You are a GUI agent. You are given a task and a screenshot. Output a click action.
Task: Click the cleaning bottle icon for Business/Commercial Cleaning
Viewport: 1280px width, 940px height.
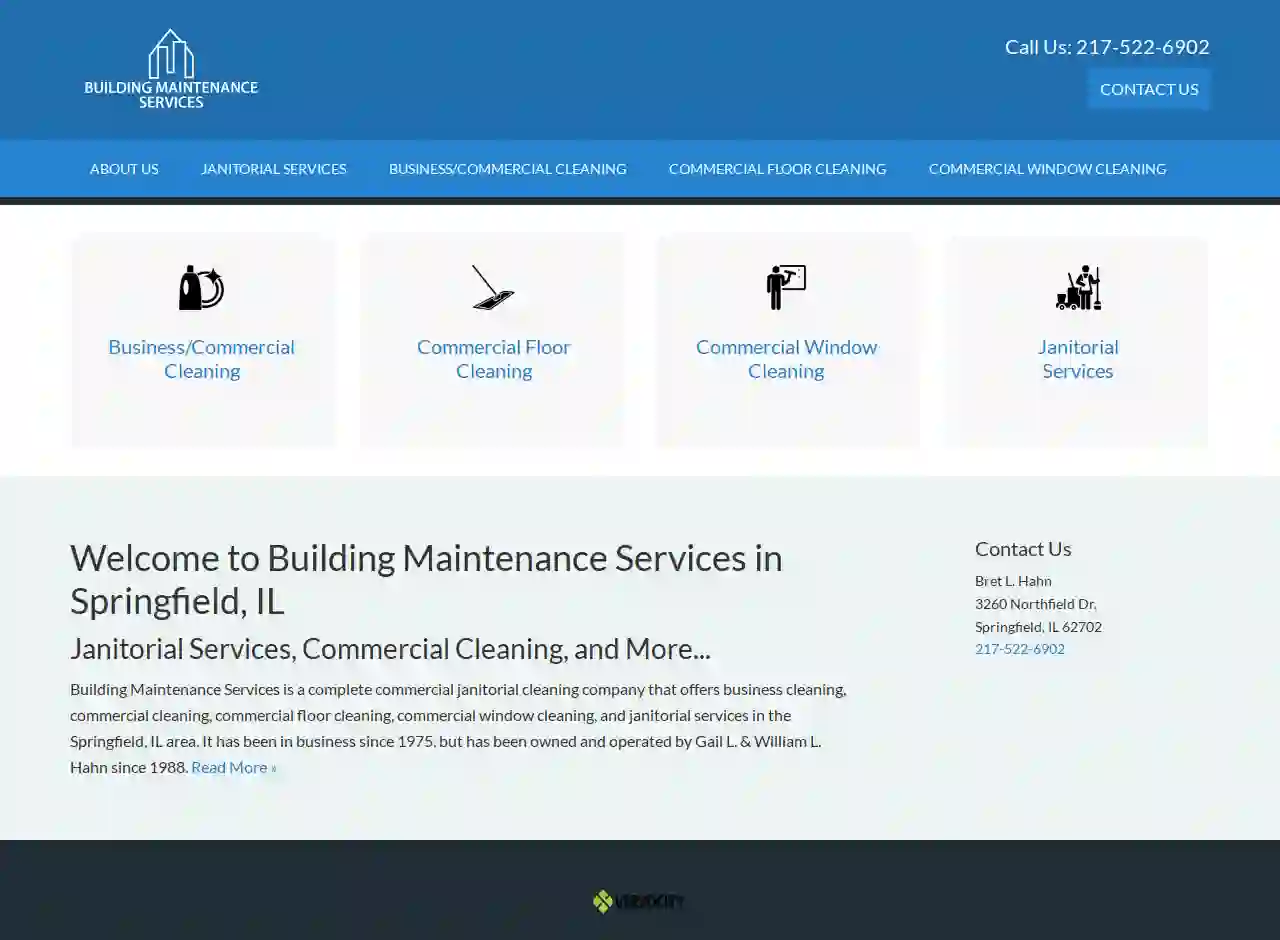pos(202,288)
